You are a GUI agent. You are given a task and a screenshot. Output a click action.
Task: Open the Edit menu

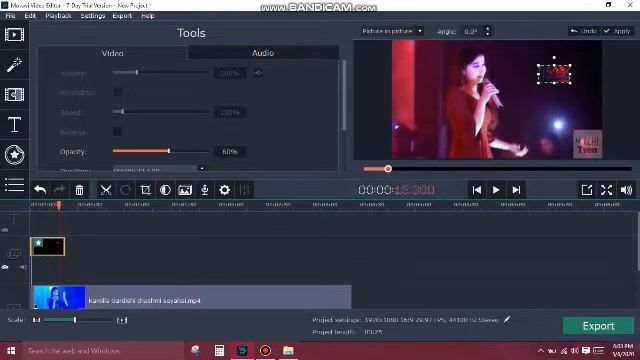30,16
